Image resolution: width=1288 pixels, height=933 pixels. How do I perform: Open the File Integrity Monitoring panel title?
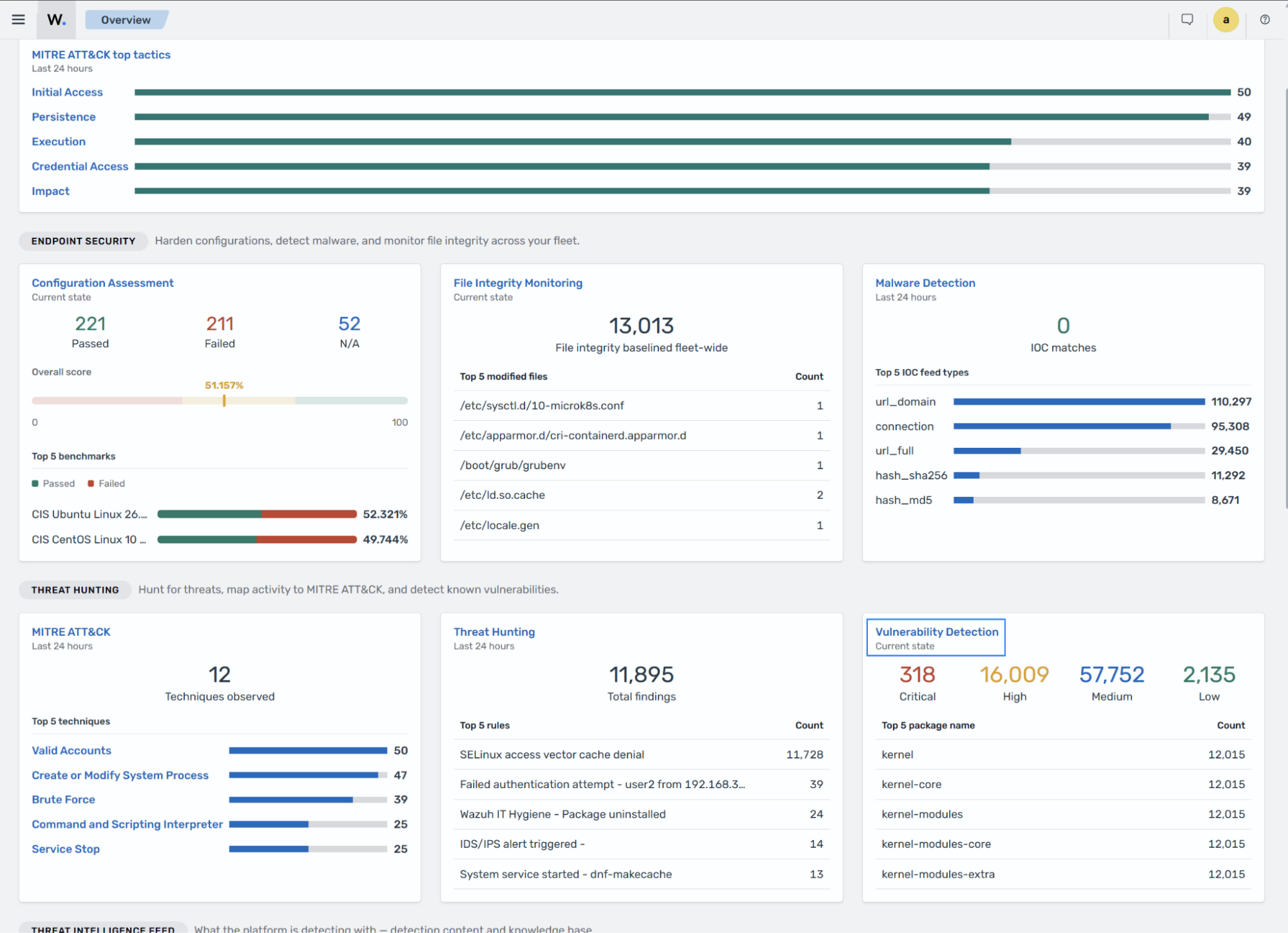[517, 283]
